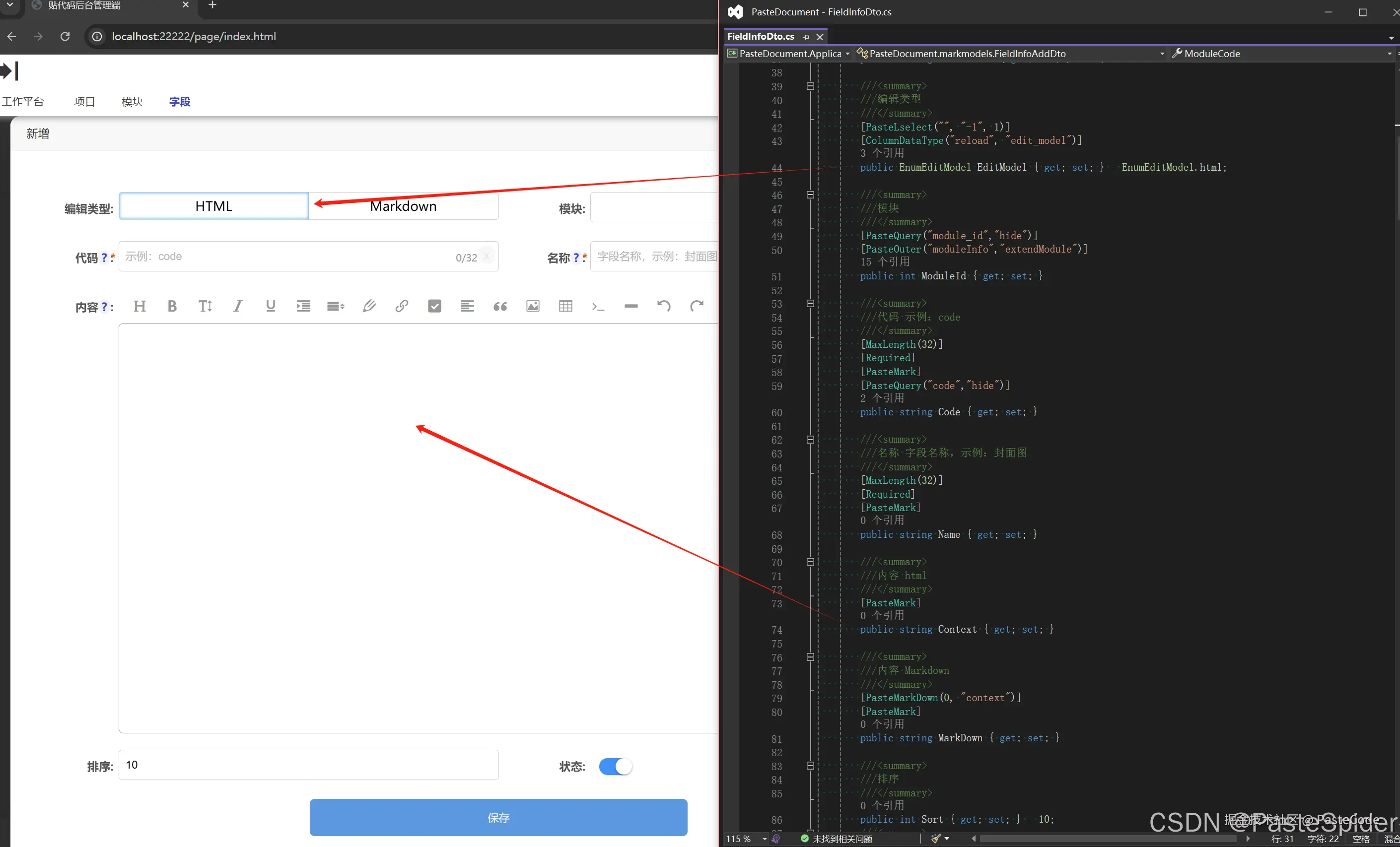The width and height of the screenshot is (1400, 847).
Task: Click the heading H icon
Action: 139,307
